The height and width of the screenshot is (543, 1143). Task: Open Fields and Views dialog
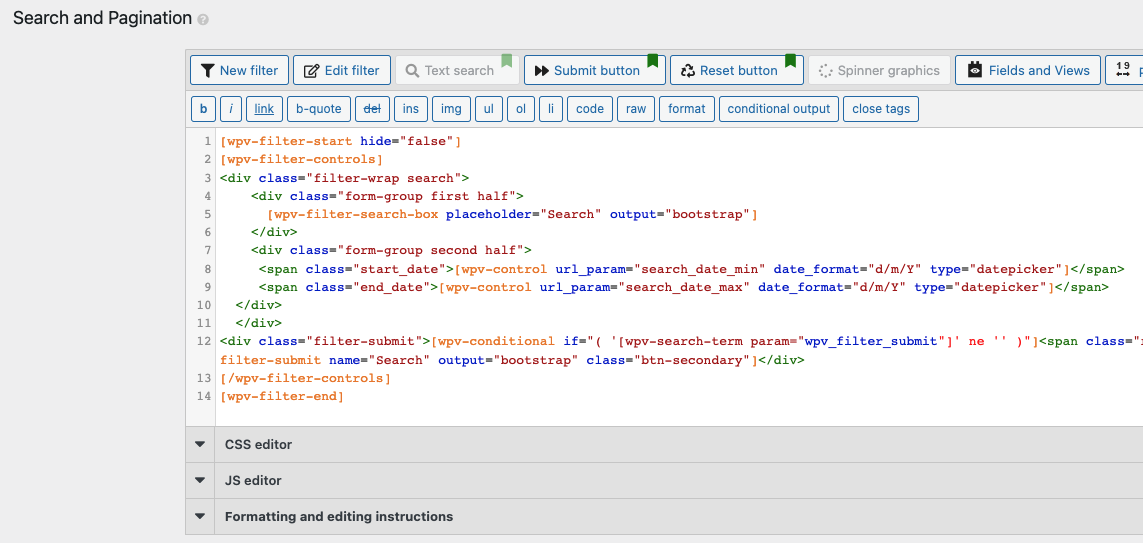coord(1028,70)
